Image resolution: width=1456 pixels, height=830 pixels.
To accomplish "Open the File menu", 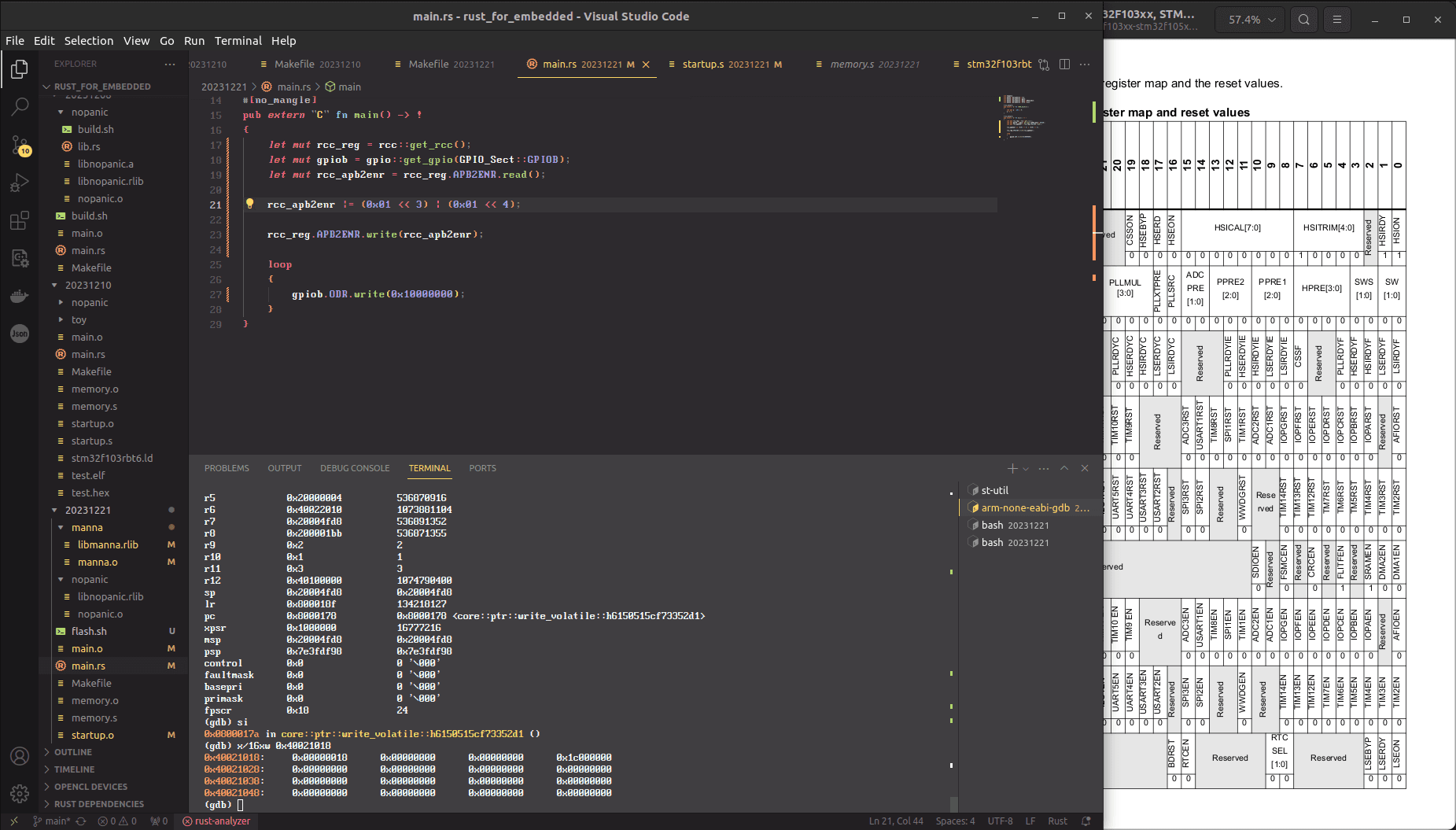I will point(15,41).
